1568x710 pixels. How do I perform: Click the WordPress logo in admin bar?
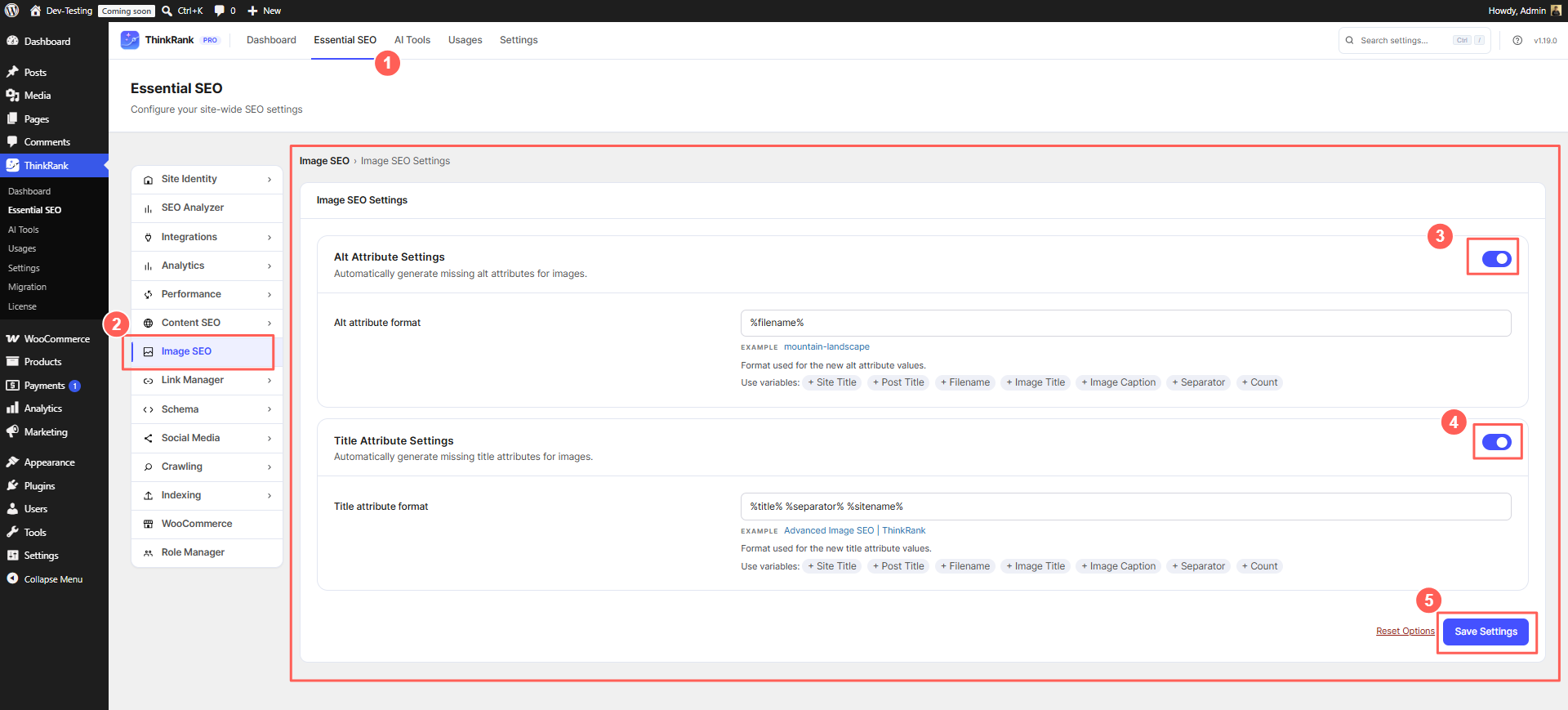[x=12, y=11]
